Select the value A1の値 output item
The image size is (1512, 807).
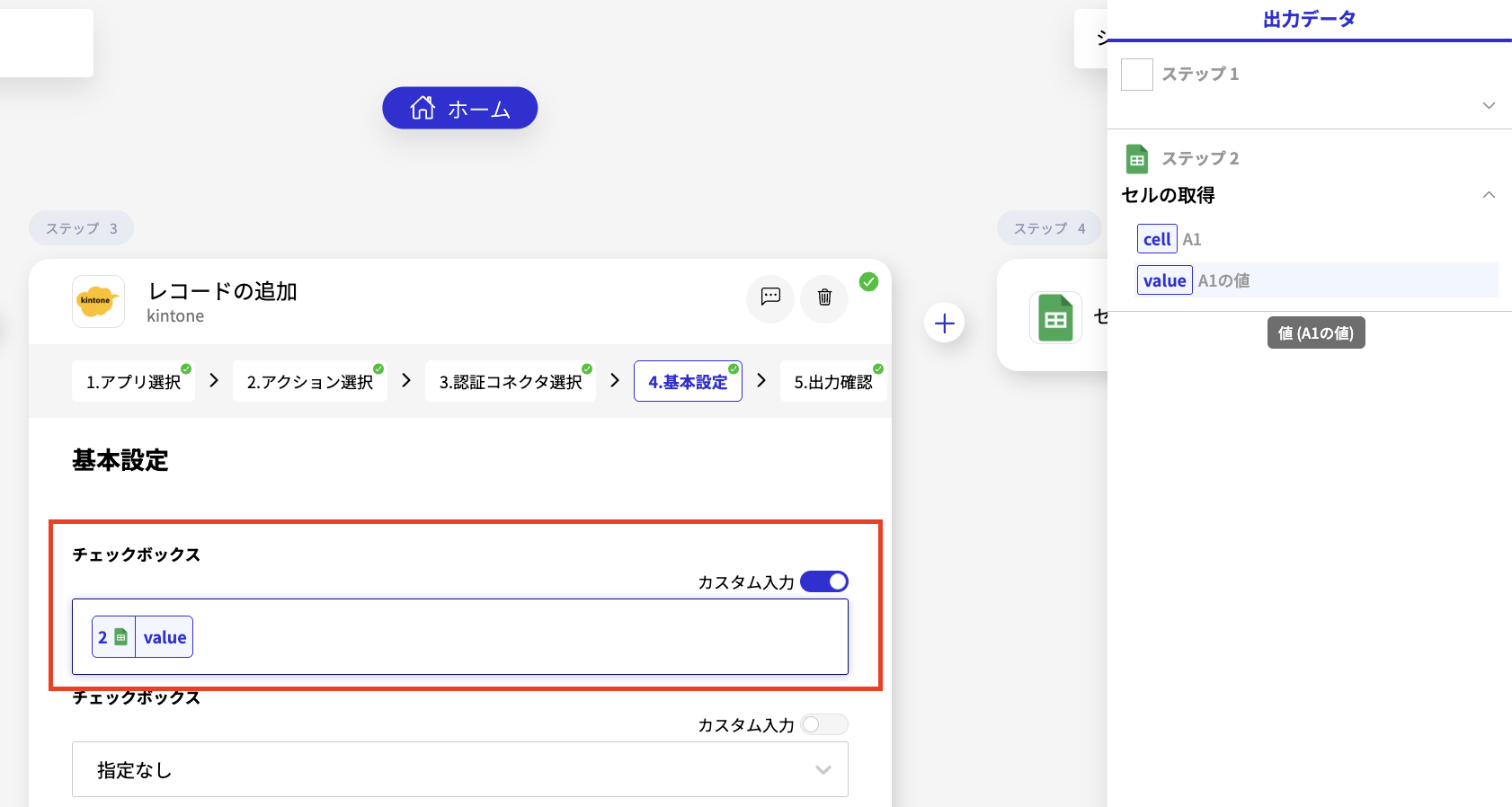1318,280
